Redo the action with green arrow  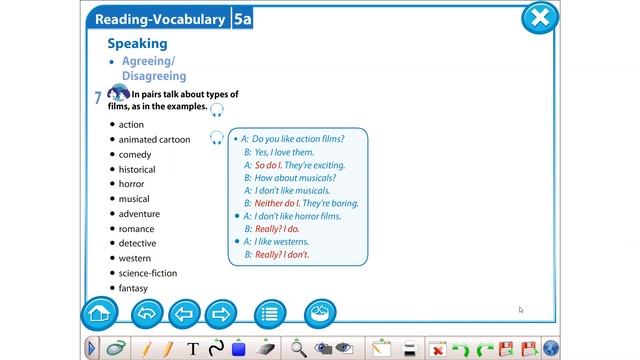[x=484, y=350]
